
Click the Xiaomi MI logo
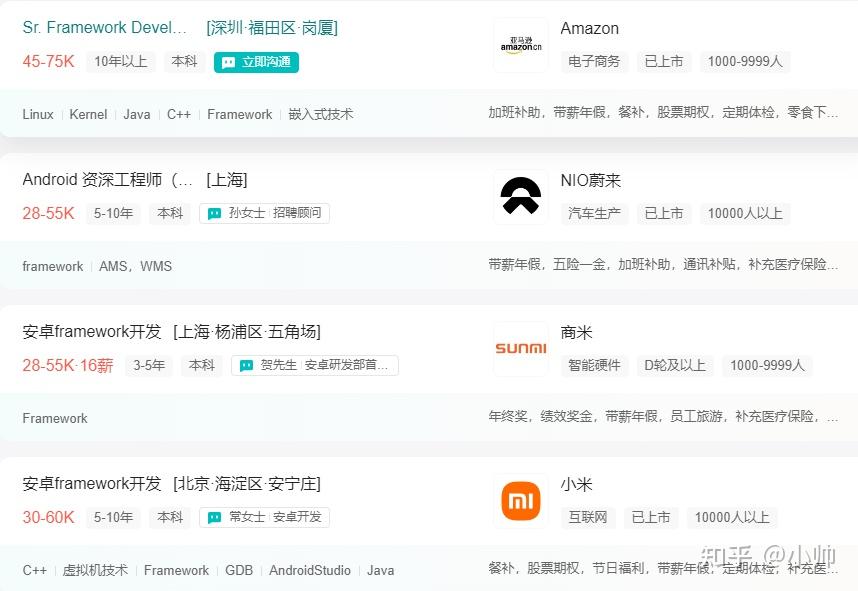520,501
